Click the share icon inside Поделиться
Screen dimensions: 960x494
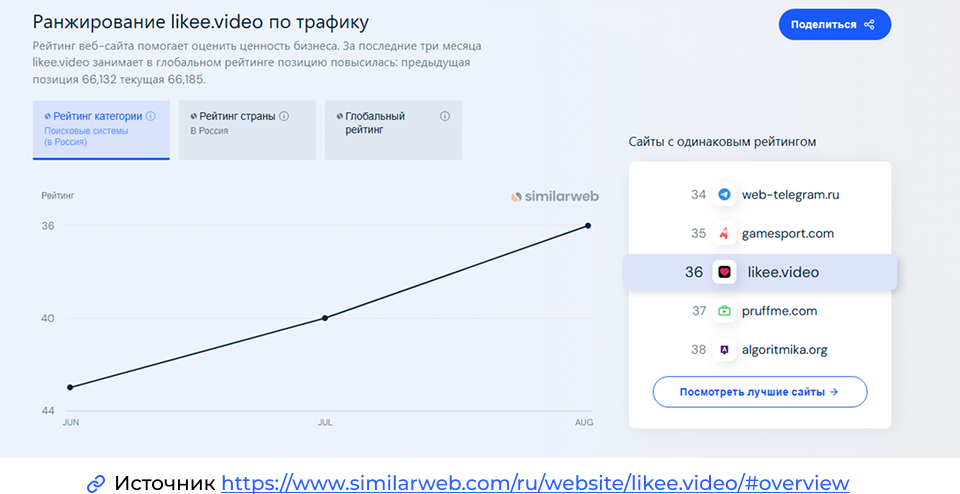point(869,25)
